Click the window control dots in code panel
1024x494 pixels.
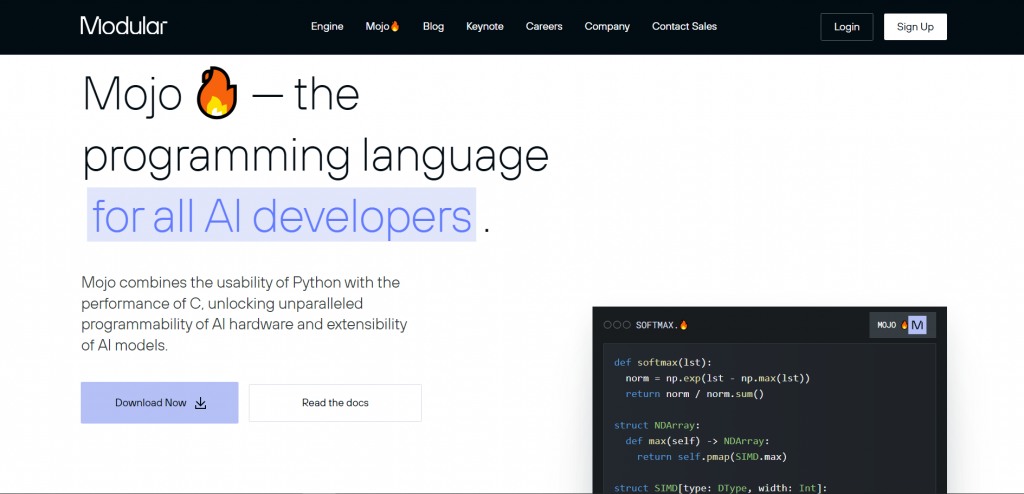pos(617,325)
